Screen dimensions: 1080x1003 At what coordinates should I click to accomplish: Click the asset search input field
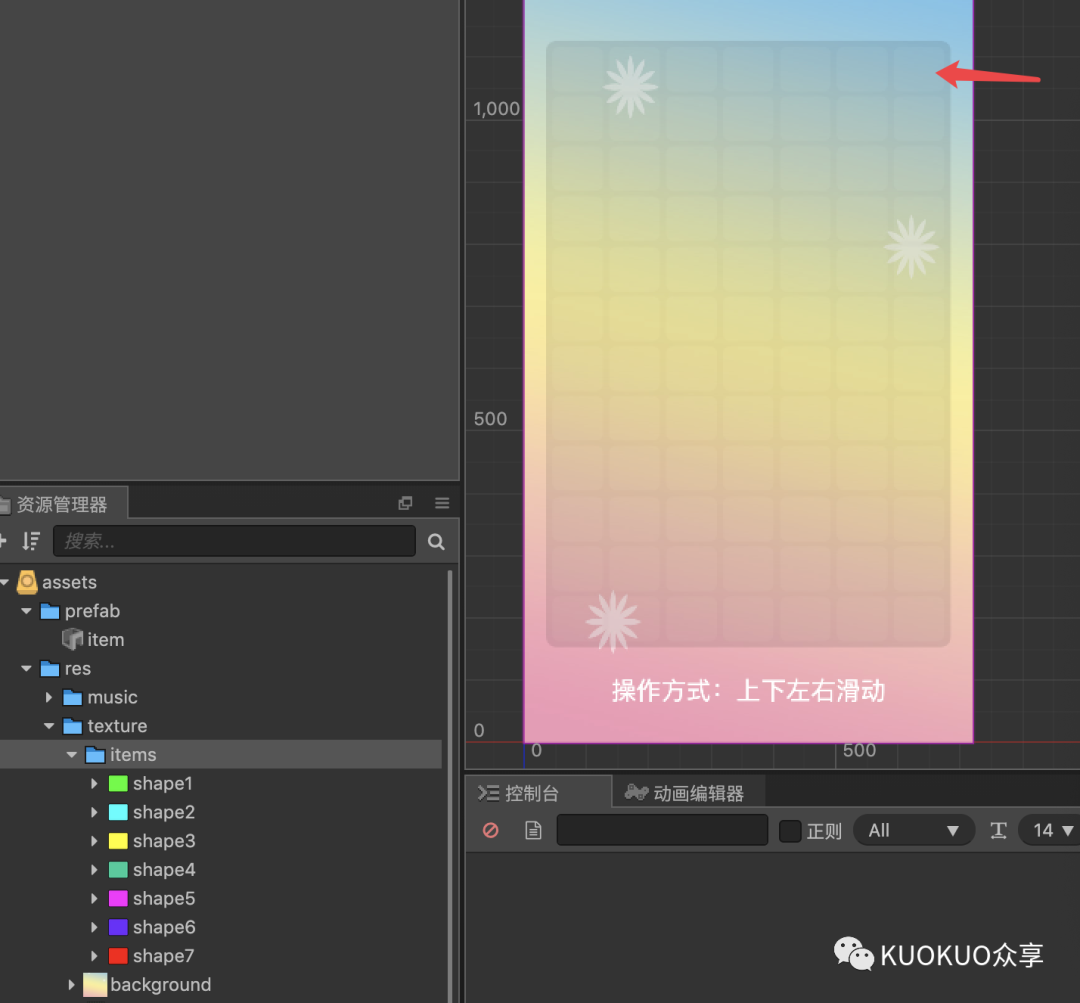[x=234, y=541]
